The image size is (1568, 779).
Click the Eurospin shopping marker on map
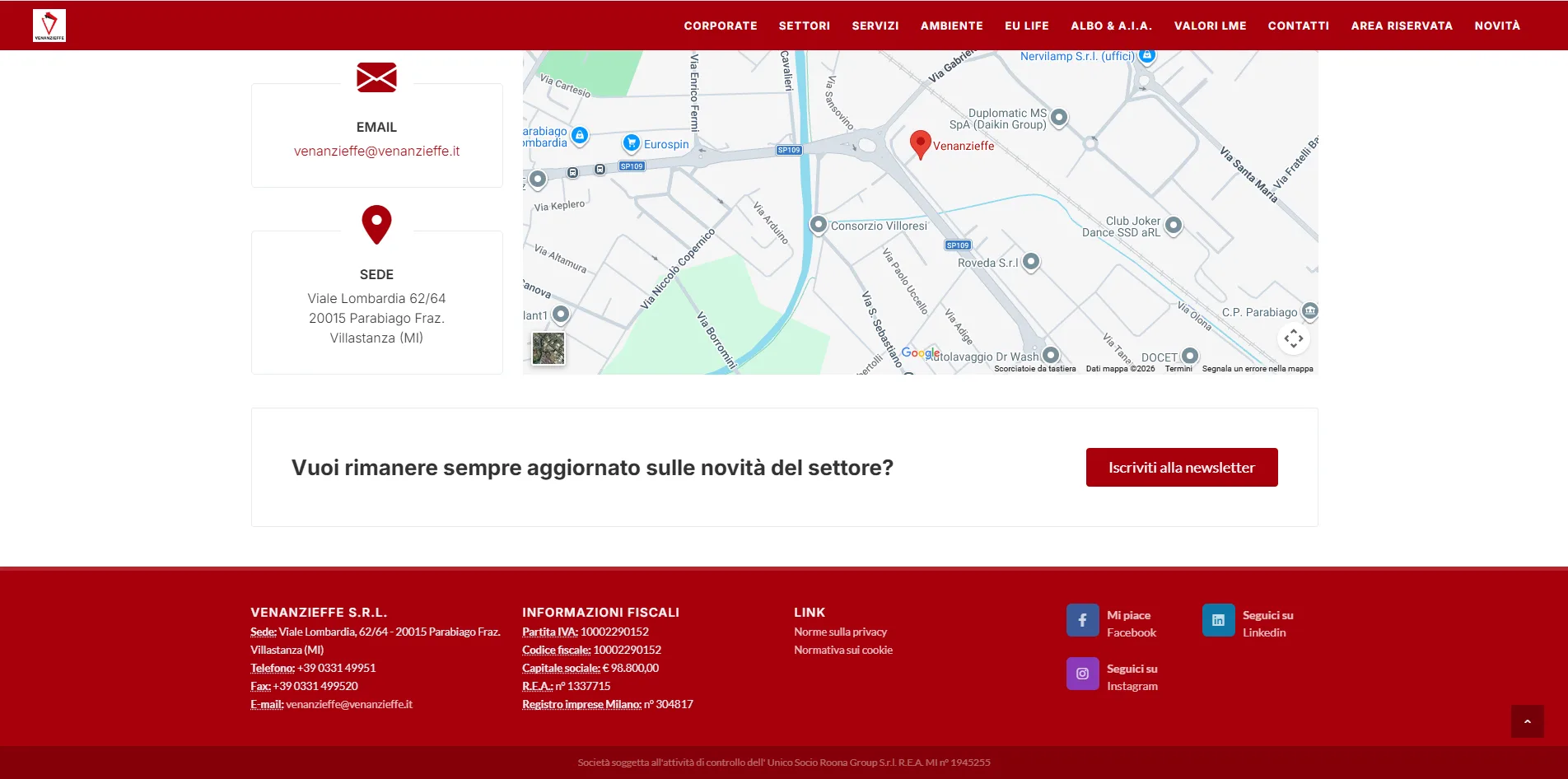click(x=631, y=143)
